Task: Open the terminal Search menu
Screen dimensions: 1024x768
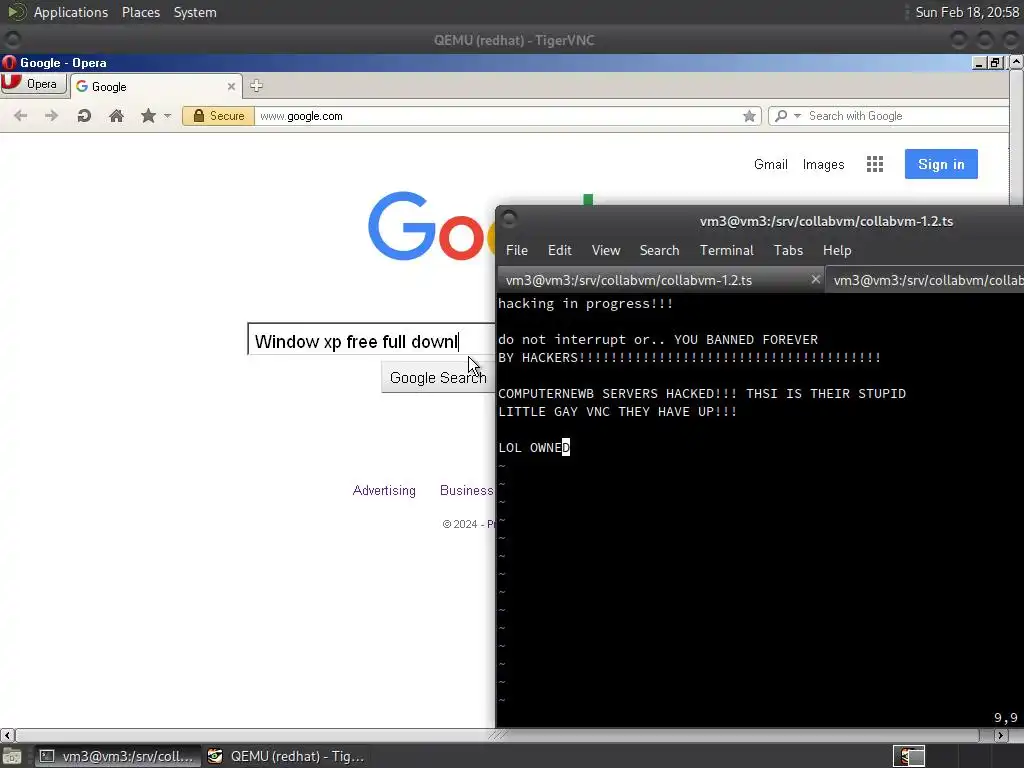Action: 659,250
